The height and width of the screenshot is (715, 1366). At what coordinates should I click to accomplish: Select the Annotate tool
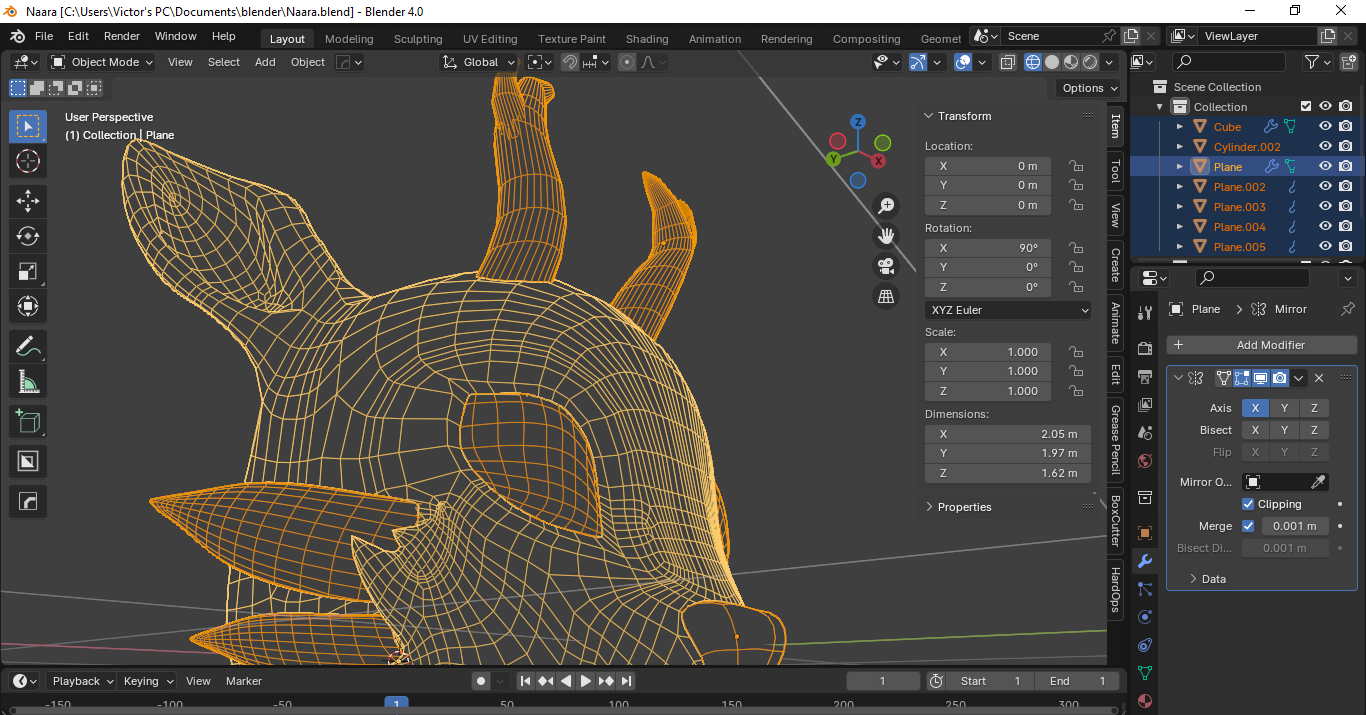(x=28, y=347)
